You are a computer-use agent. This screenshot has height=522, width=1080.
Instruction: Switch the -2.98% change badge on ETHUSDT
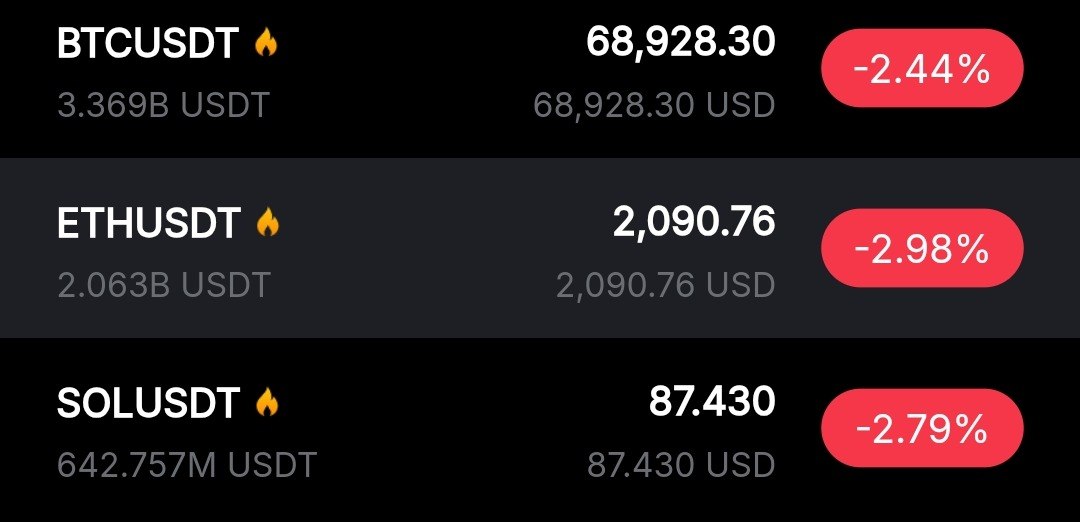[x=921, y=250]
